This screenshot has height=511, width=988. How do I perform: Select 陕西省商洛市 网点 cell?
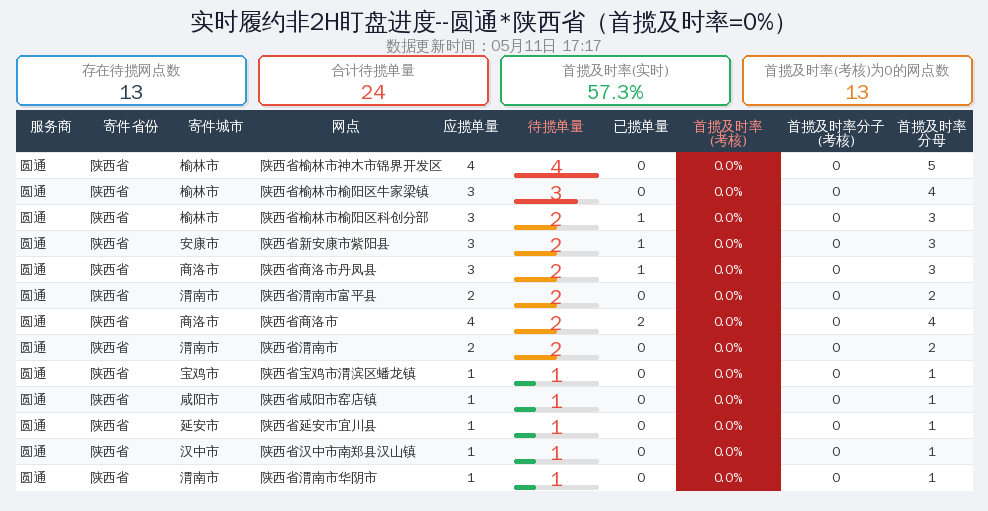click(299, 321)
